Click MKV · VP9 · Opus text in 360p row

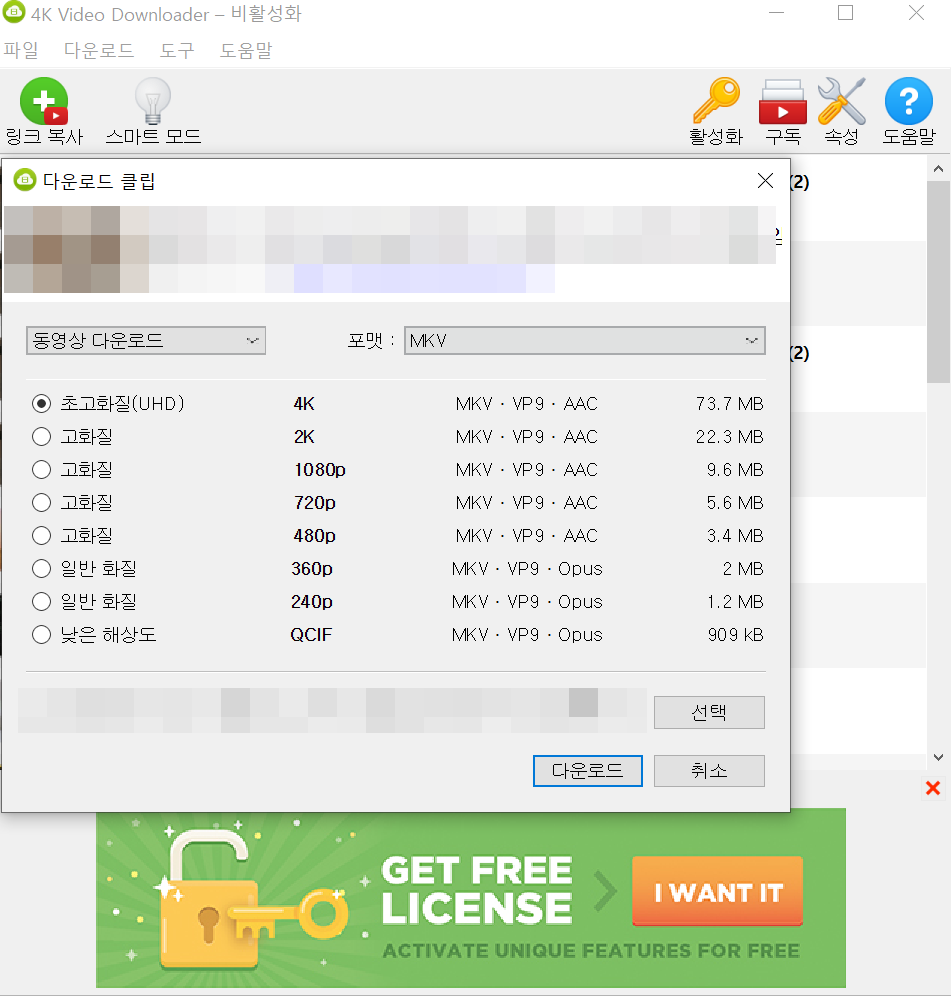(527, 569)
